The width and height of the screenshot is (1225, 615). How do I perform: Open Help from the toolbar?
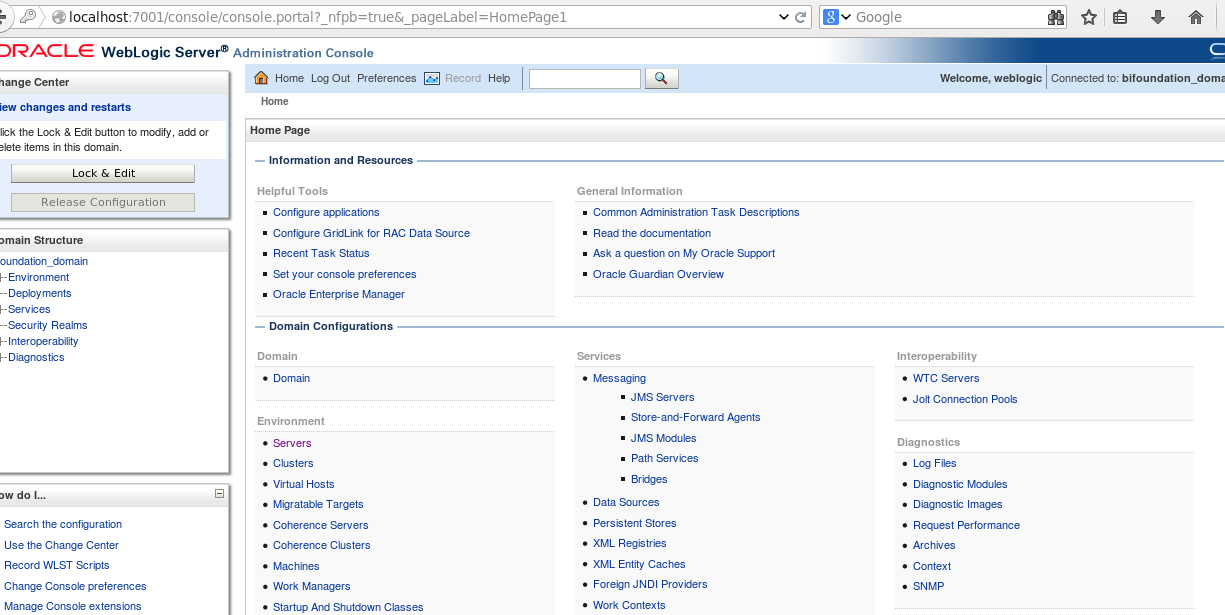(x=499, y=78)
